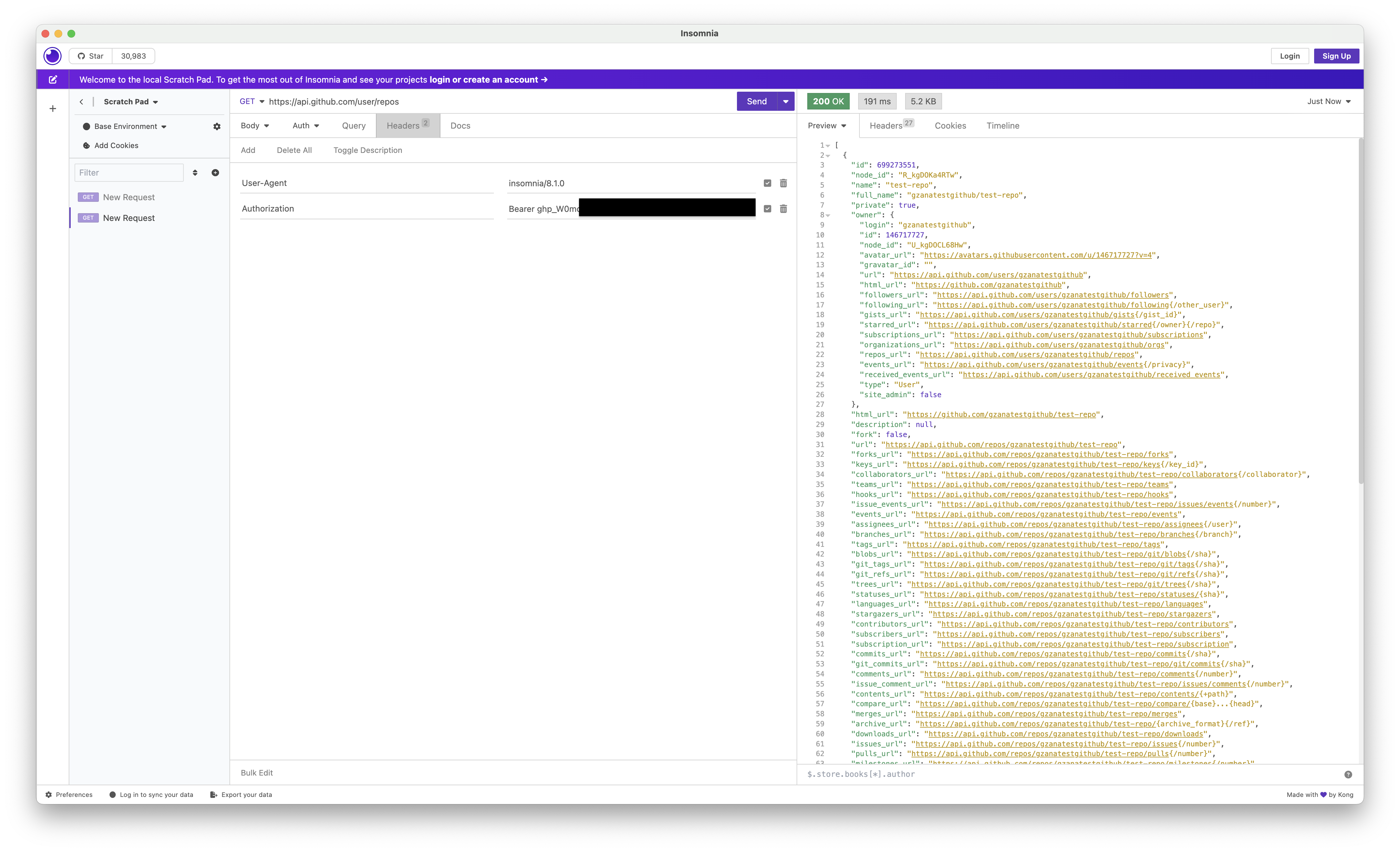Open the Preview mode dropdown

(827, 125)
